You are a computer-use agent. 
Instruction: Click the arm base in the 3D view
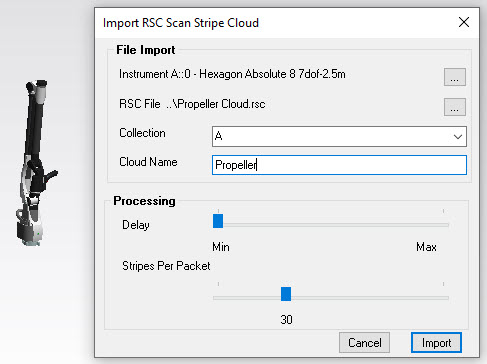tap(28, 233)
